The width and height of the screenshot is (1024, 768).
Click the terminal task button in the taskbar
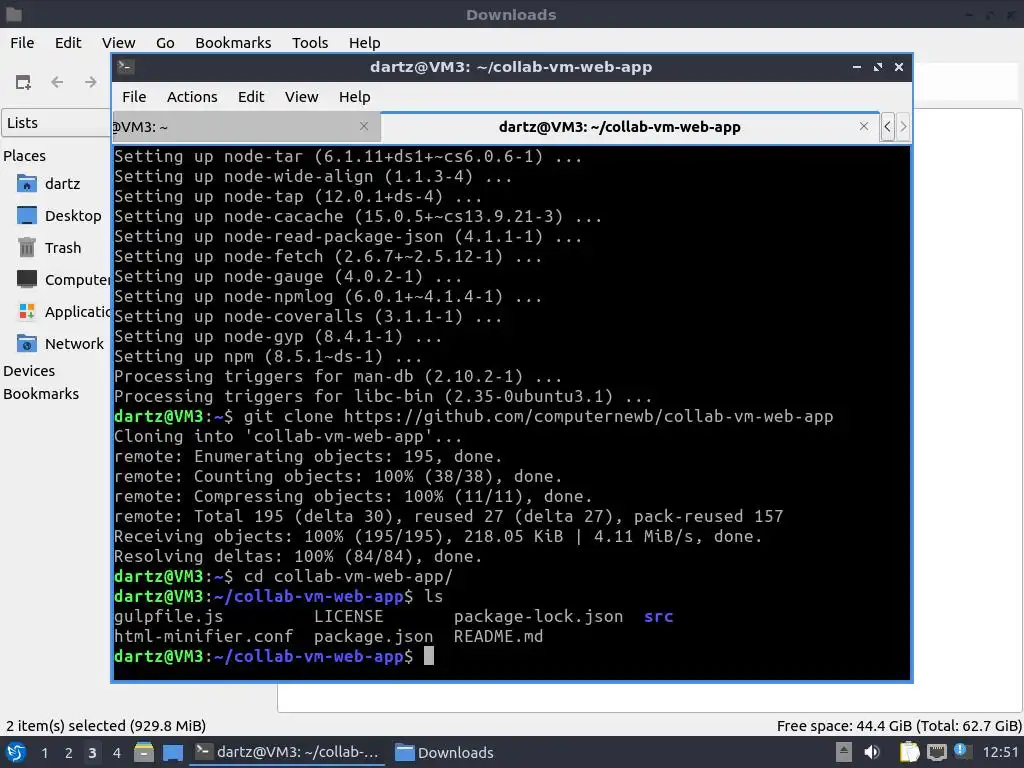287,752
